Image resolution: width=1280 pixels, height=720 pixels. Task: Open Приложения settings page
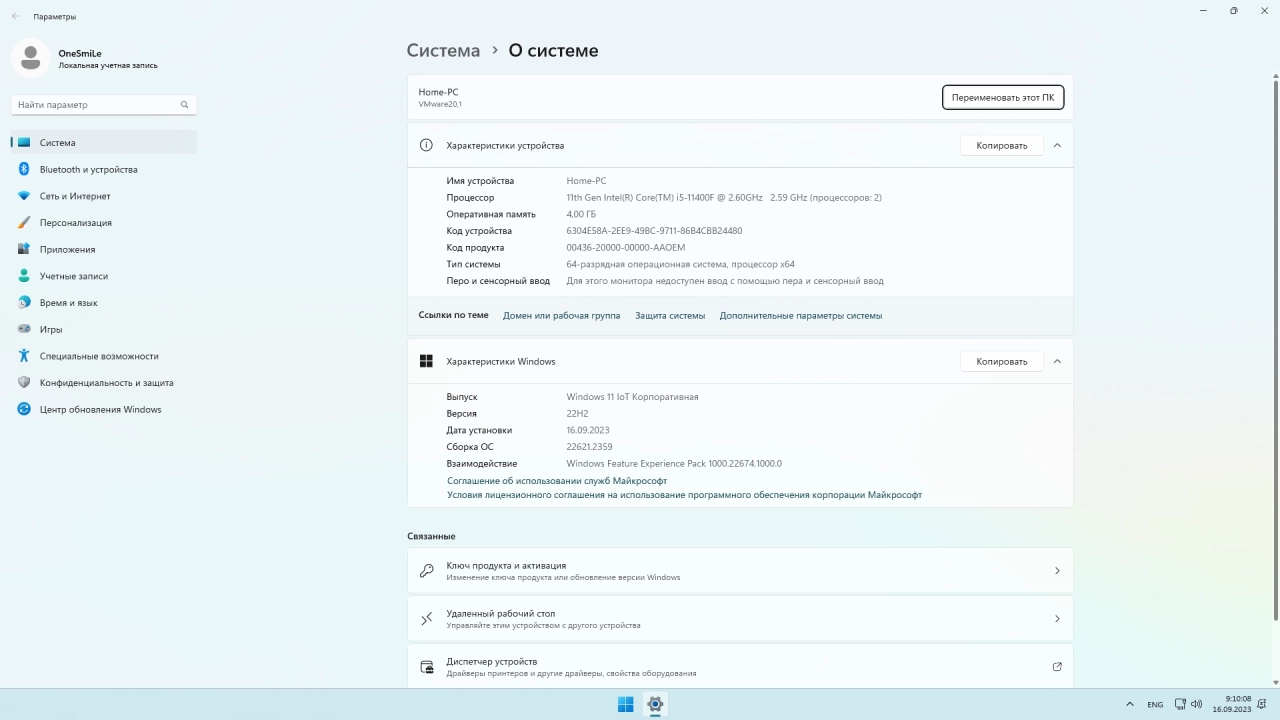104,249
